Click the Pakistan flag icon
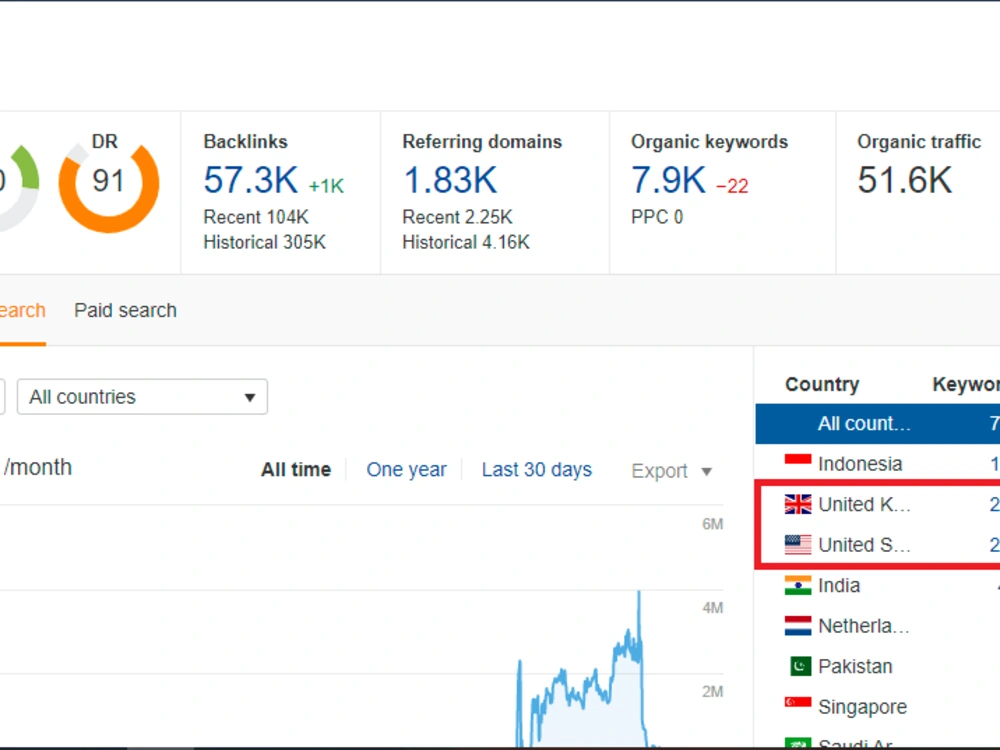This screenshot has width=1000, height=750. click(800, 666)
